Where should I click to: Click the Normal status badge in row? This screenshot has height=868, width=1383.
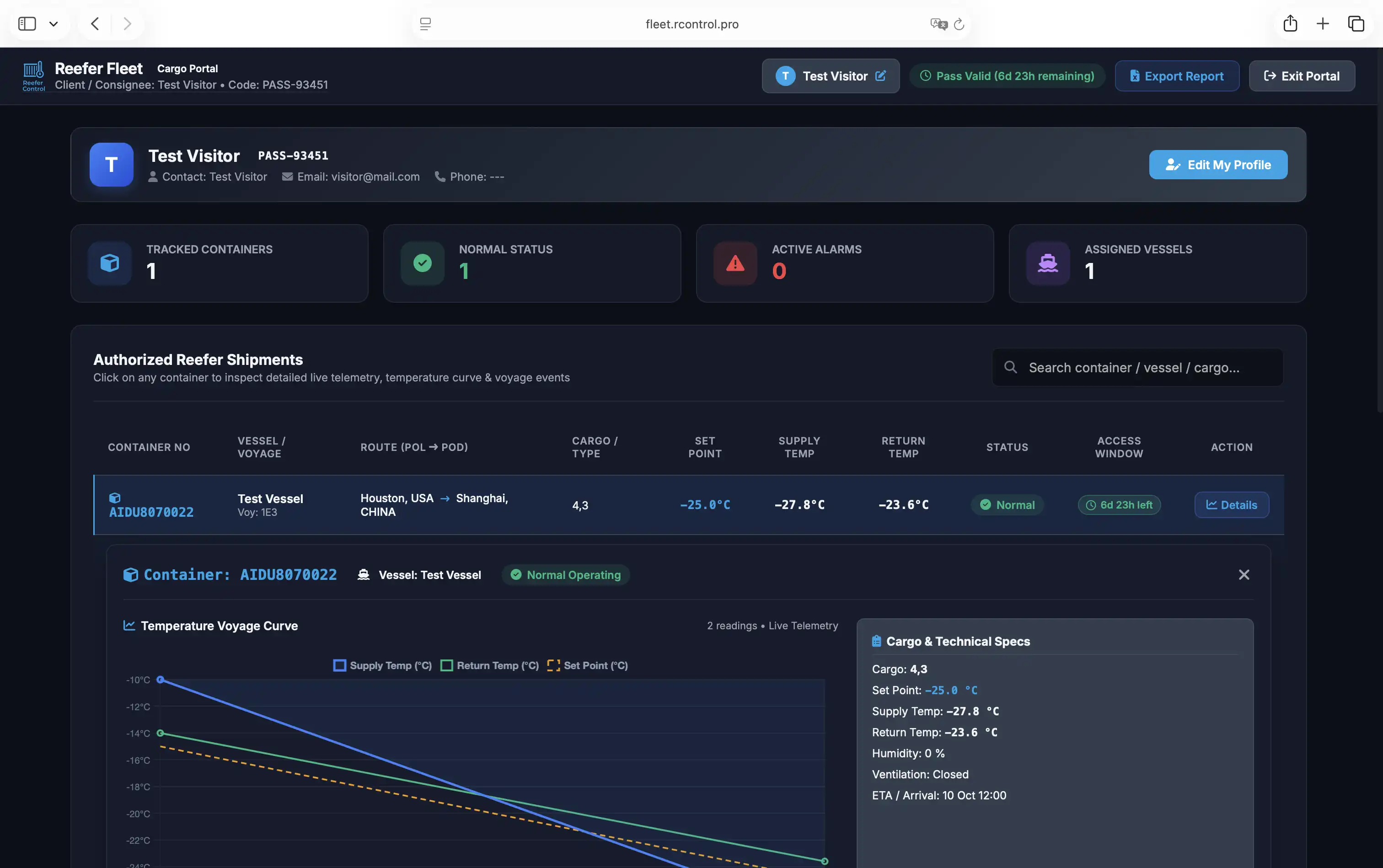(1007, 504)
